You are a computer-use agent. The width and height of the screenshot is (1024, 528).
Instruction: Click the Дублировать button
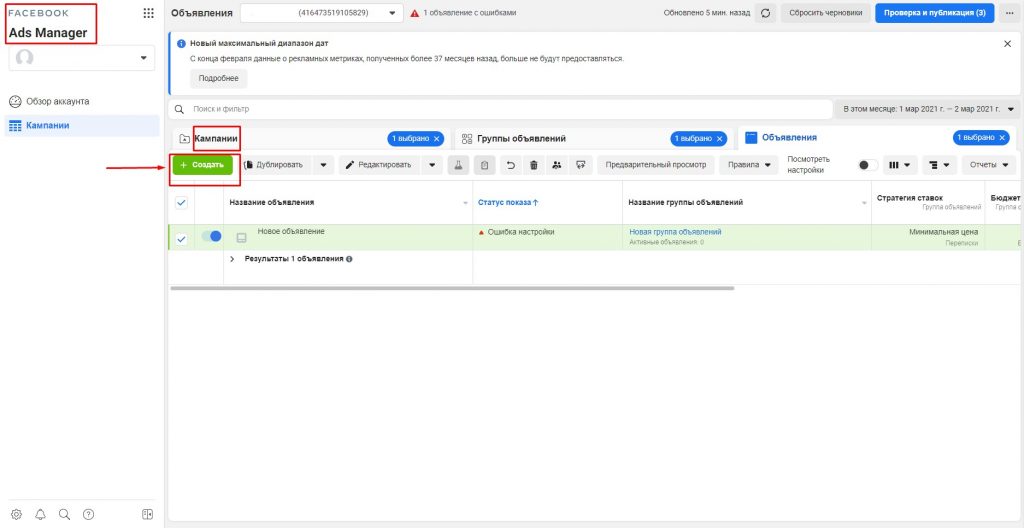274,165
